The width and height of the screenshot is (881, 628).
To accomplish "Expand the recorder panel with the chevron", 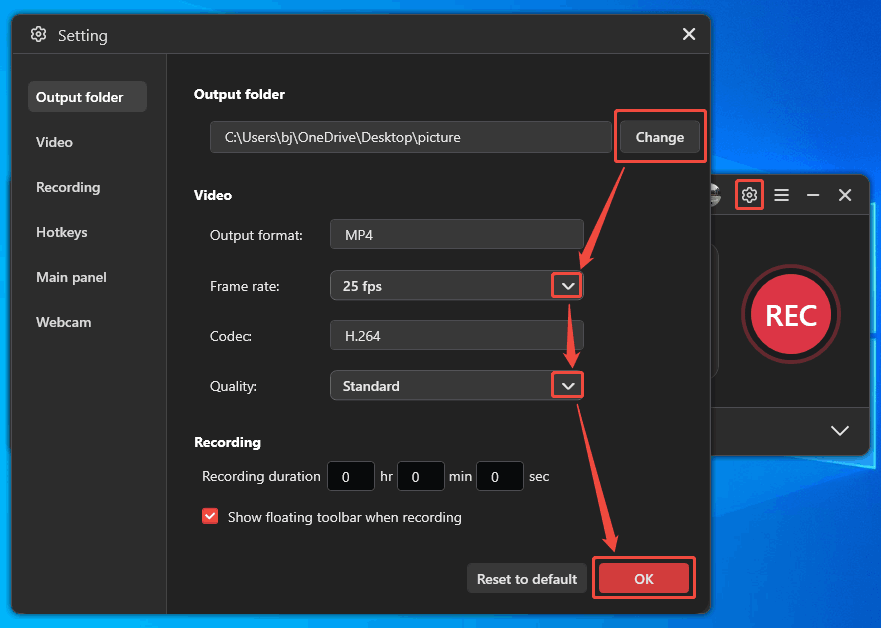I will click(x=839, y=431).
